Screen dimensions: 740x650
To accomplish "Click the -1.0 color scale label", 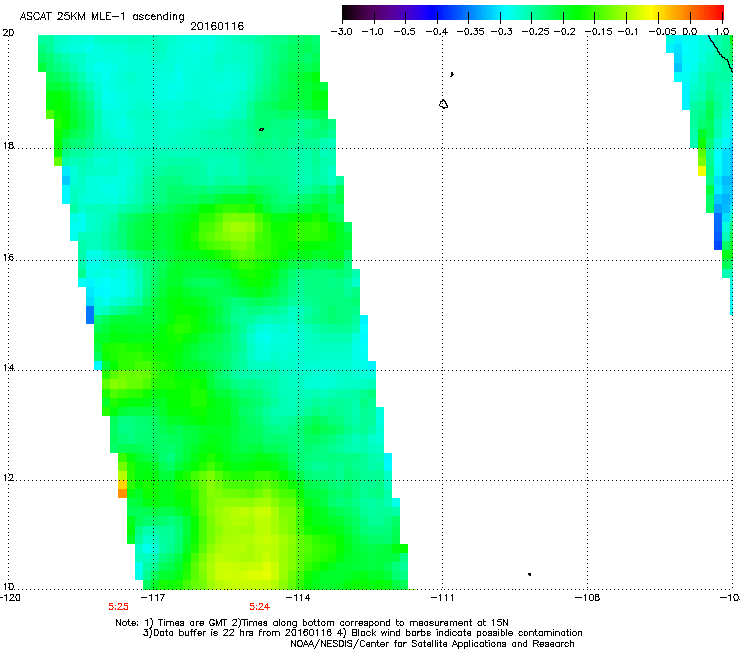I will 373,32.
